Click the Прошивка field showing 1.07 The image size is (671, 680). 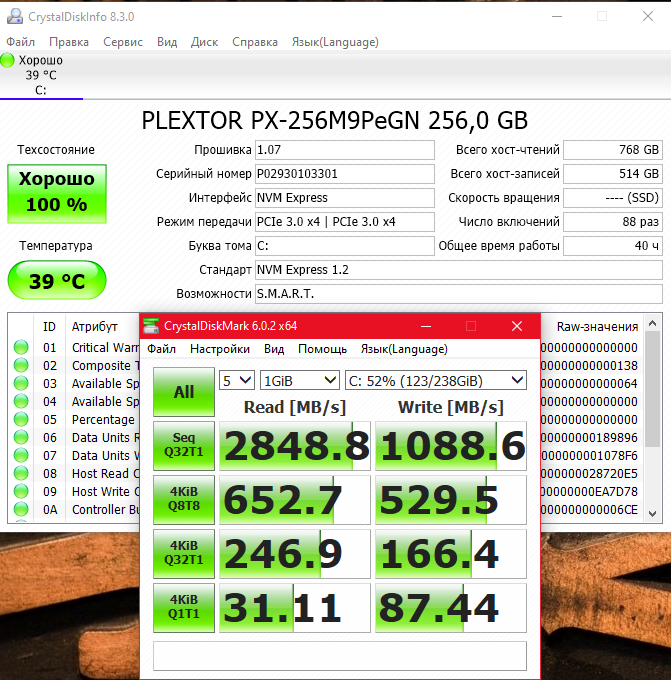point(345,150)
